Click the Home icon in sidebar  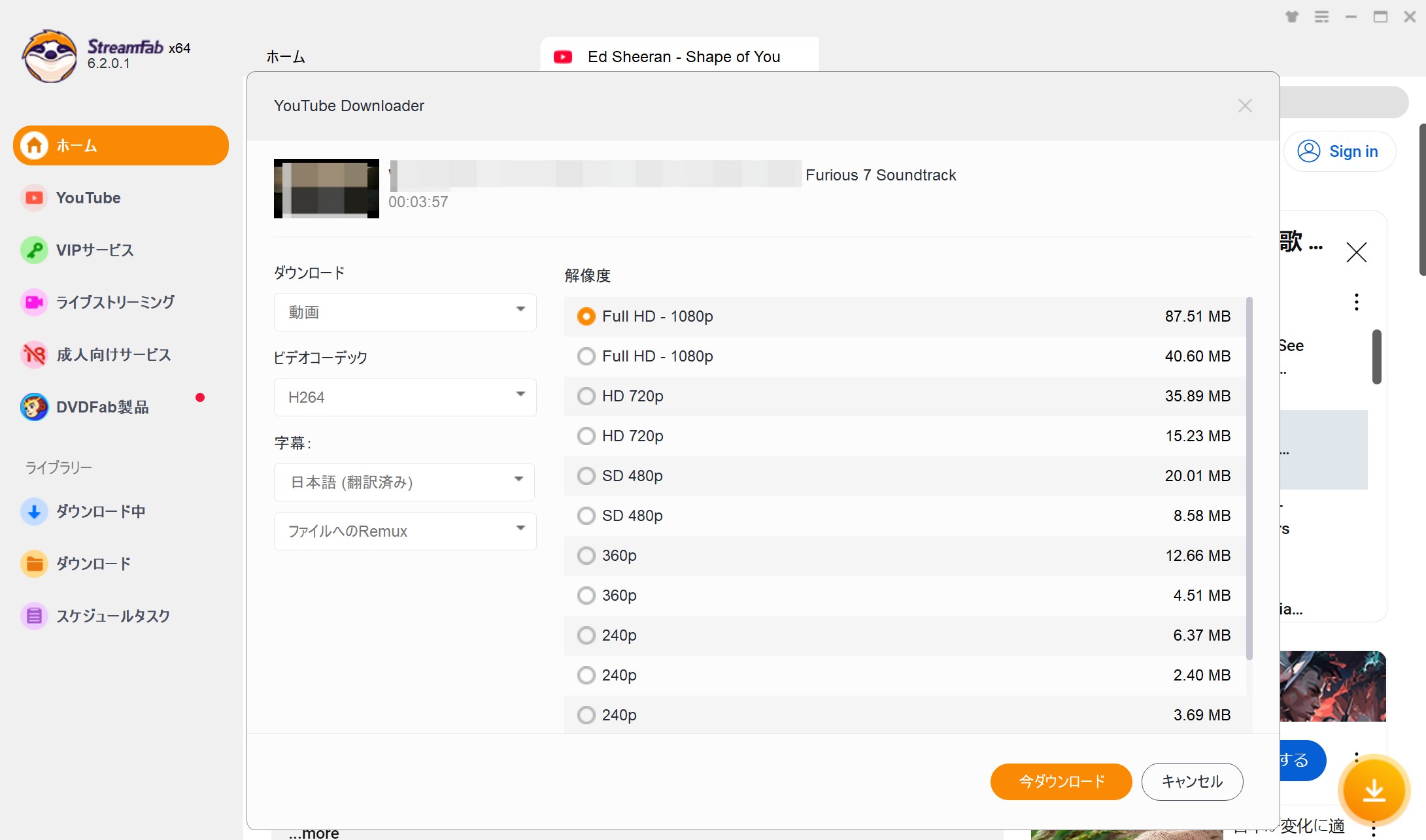[34, 145]
